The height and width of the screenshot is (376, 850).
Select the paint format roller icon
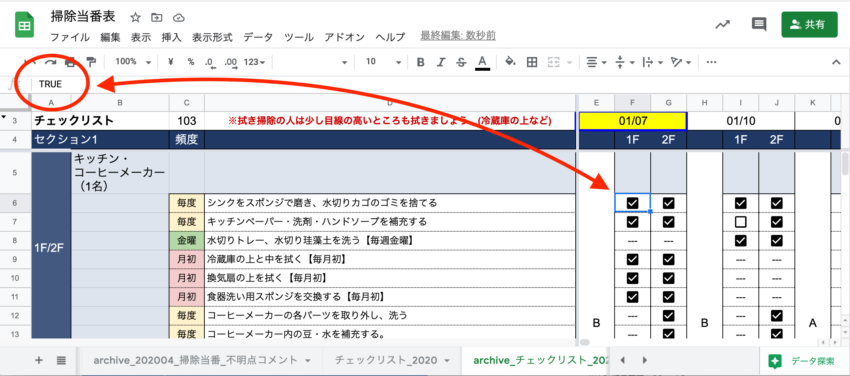pos(91,62)
